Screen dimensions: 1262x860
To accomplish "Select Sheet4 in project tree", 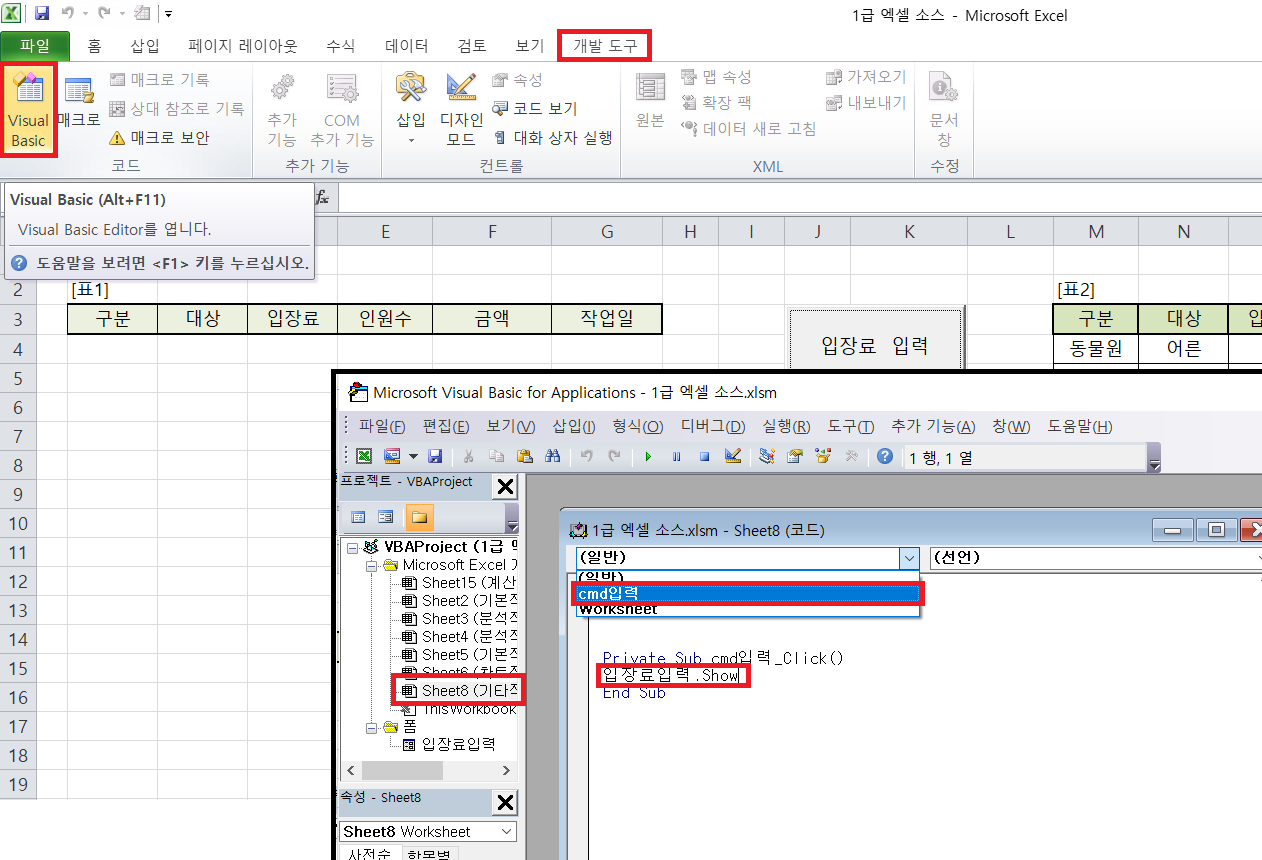I will tap(460, 637).
